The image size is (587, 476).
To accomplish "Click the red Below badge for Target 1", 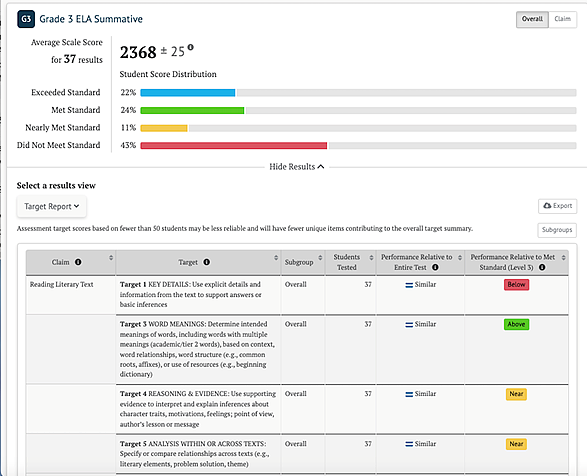I will tap(516, 285).
